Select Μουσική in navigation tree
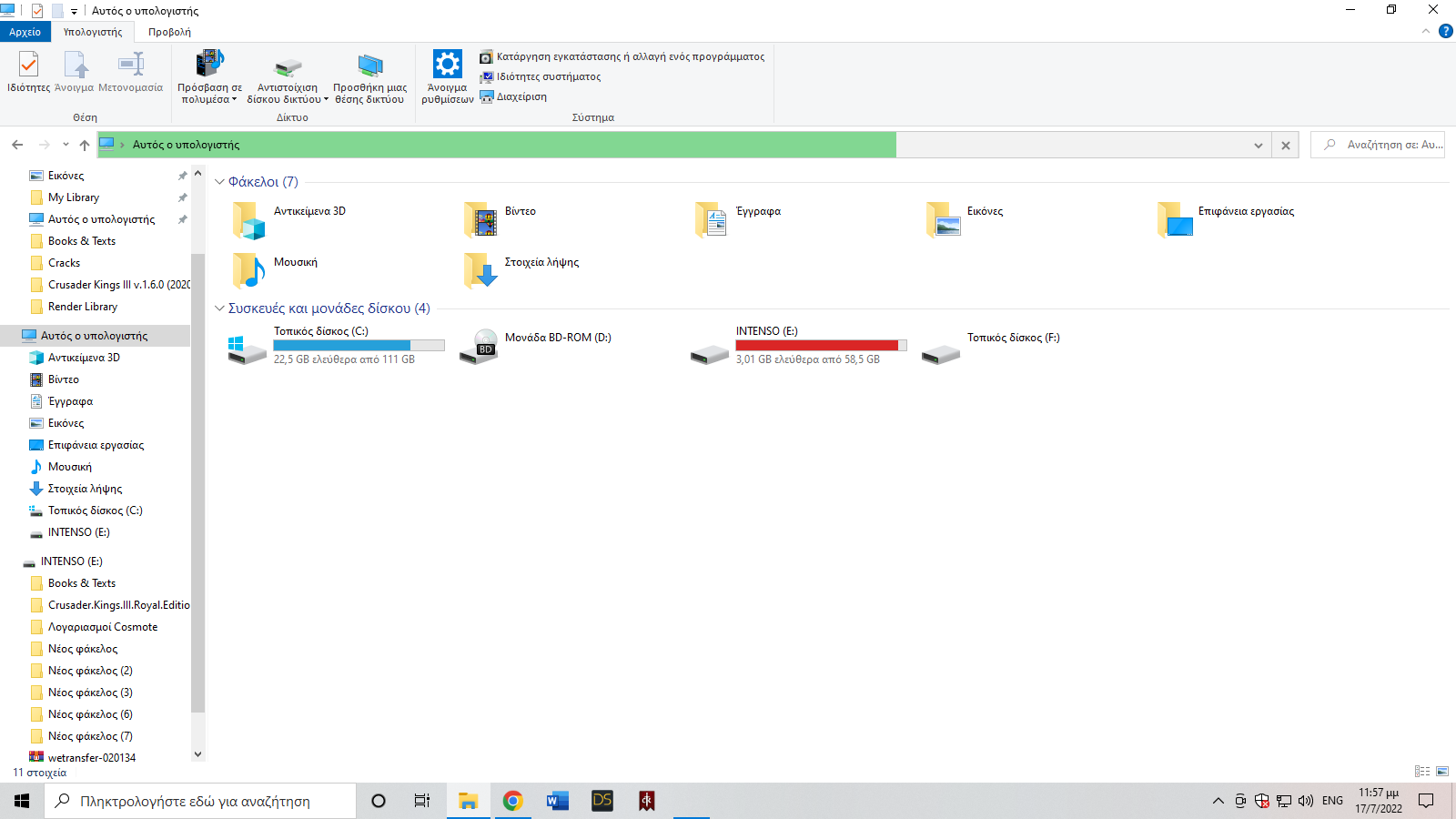The image size is (1456, 819). (70, 467)
